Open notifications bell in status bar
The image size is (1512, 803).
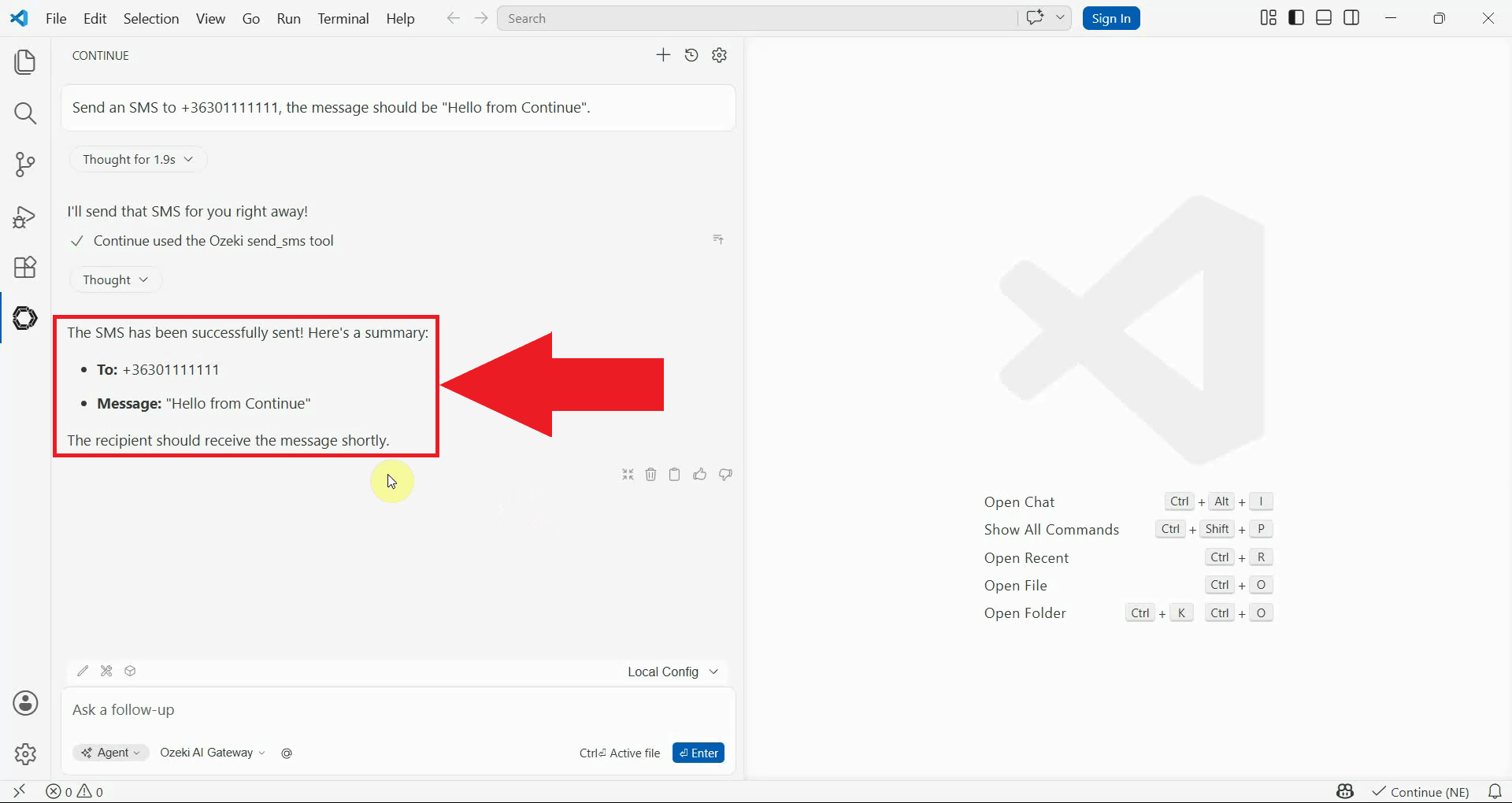pos(1495,792)
